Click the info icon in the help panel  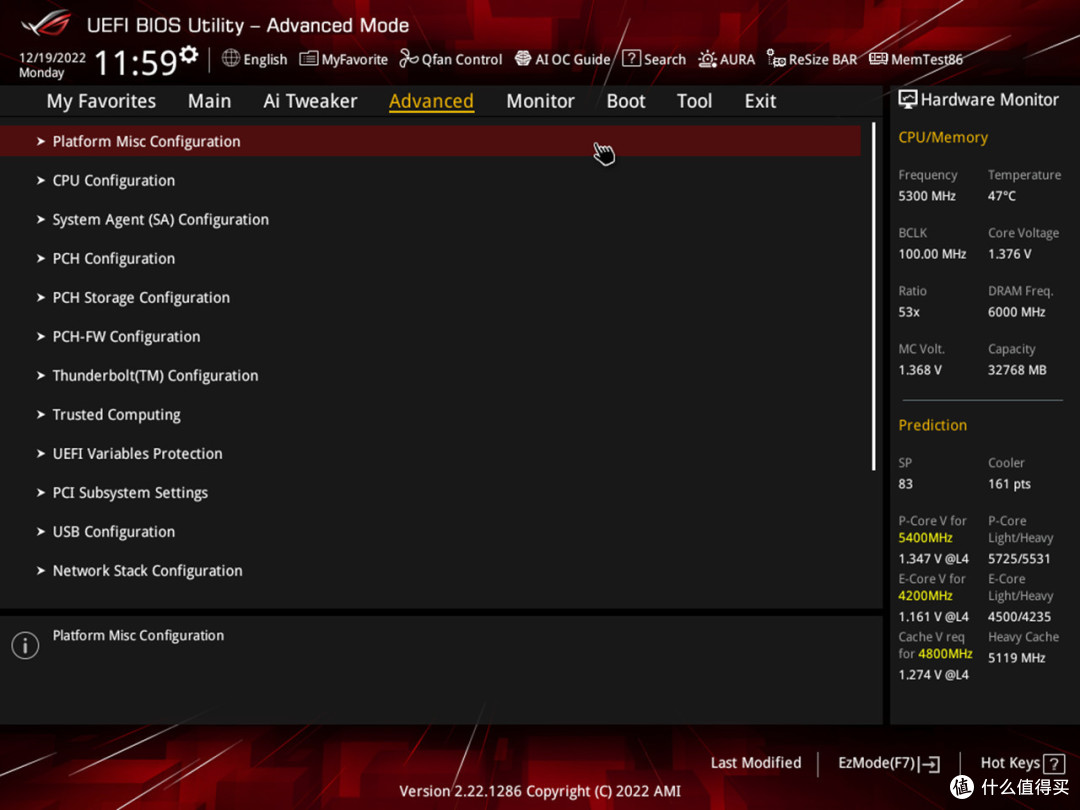click(x=25, y=645)
